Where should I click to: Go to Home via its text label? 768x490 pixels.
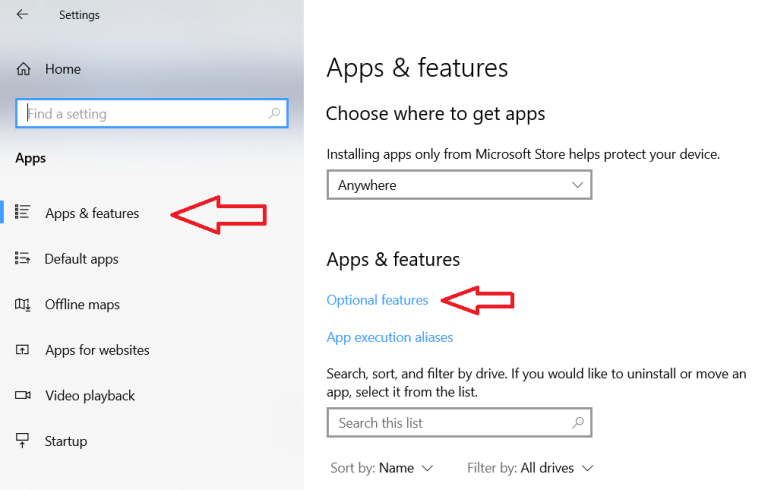pyautogui.click(x=63, y=69)
